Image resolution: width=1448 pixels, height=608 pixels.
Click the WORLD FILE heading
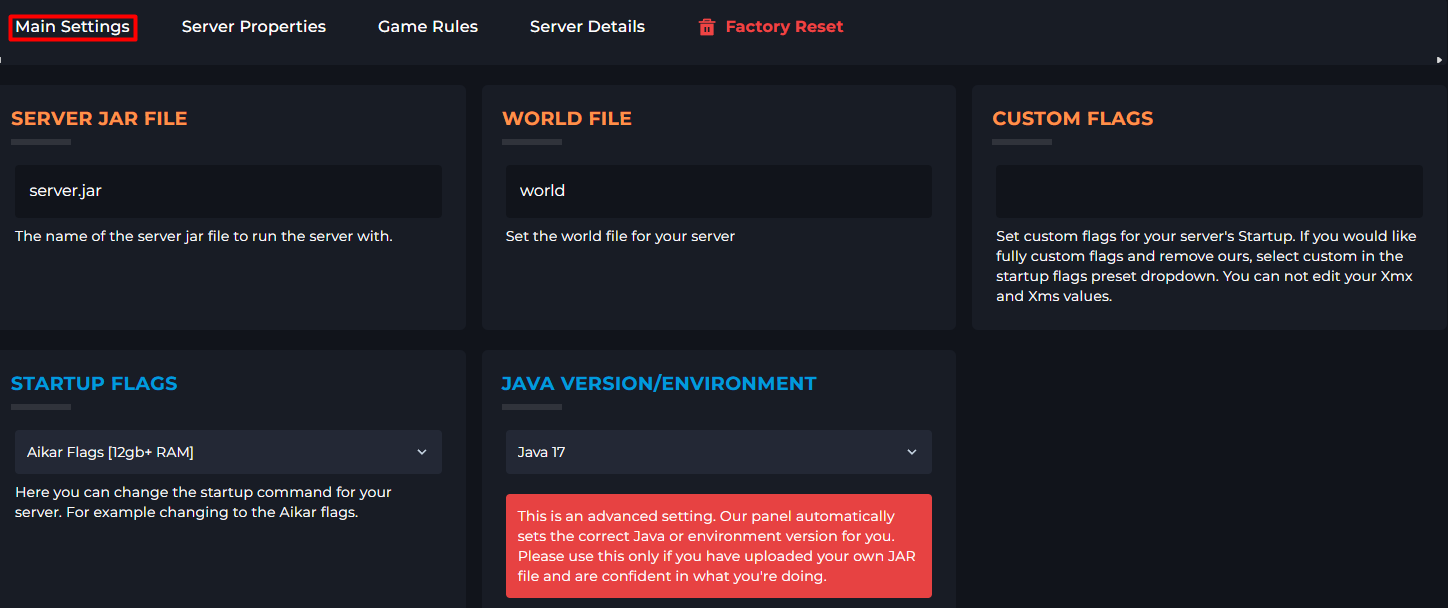point(567,118)
